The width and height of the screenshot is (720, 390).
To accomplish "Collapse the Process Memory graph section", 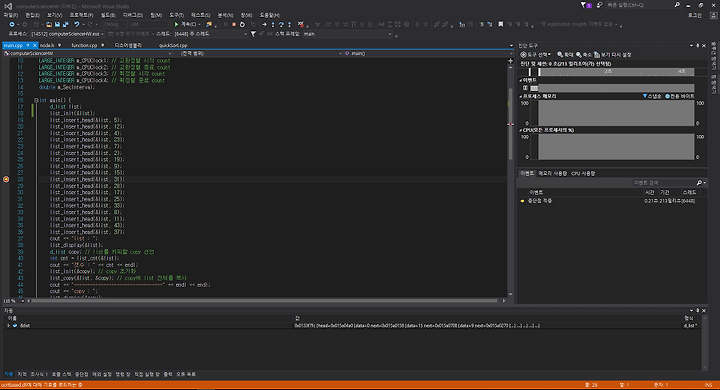I will click(521, 96).
